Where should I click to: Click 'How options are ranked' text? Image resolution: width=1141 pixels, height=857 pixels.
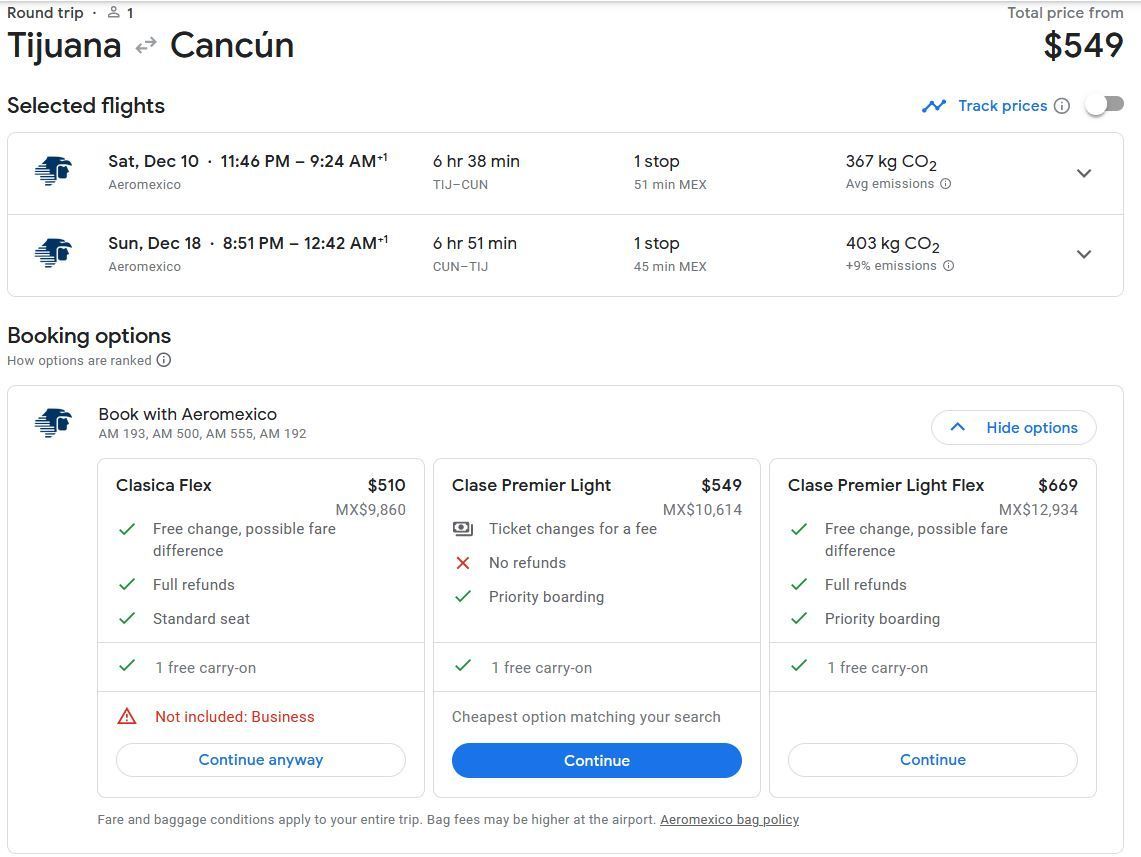tap(79, 360)
